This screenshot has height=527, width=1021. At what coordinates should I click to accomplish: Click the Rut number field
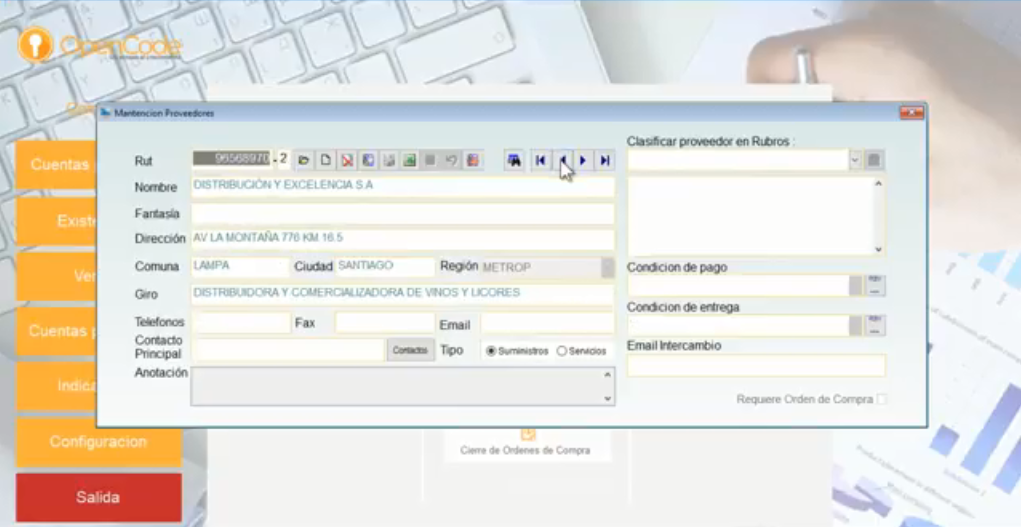coord(232,158)
